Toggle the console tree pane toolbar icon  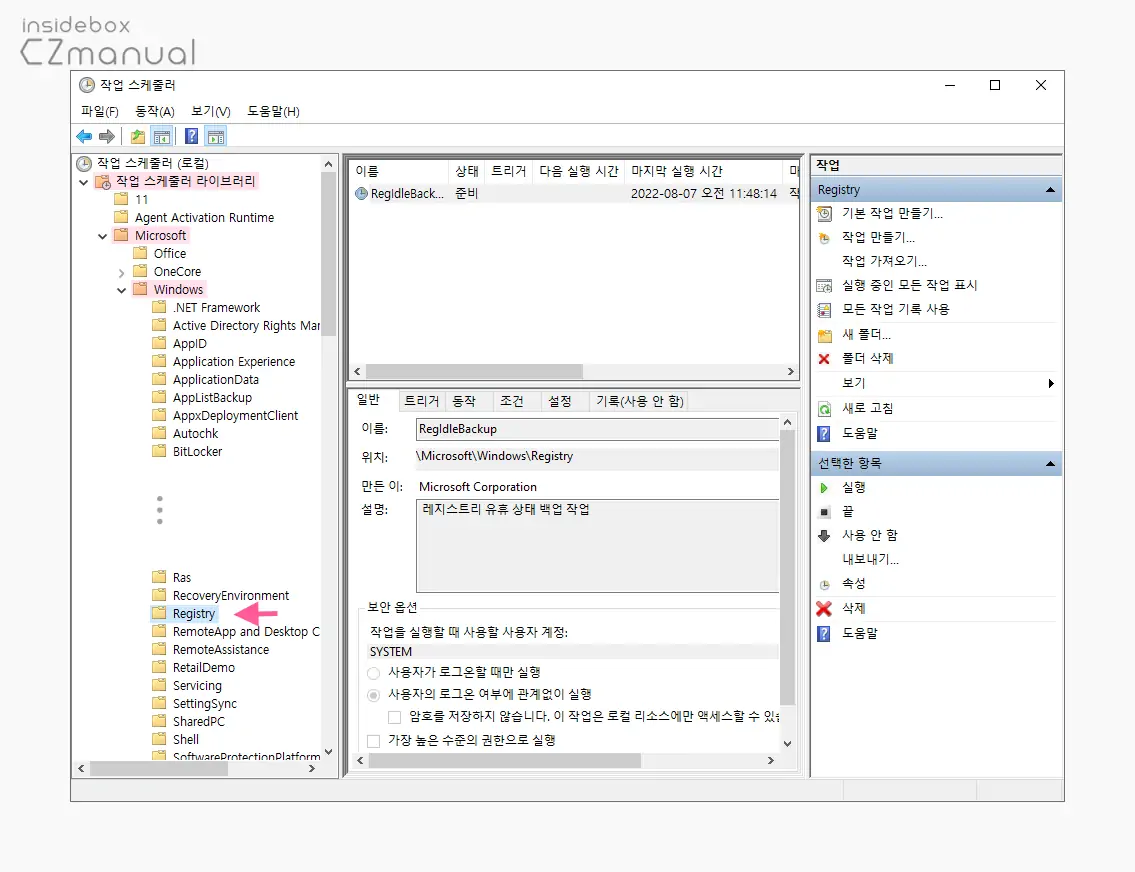click(x=162, y=136)
